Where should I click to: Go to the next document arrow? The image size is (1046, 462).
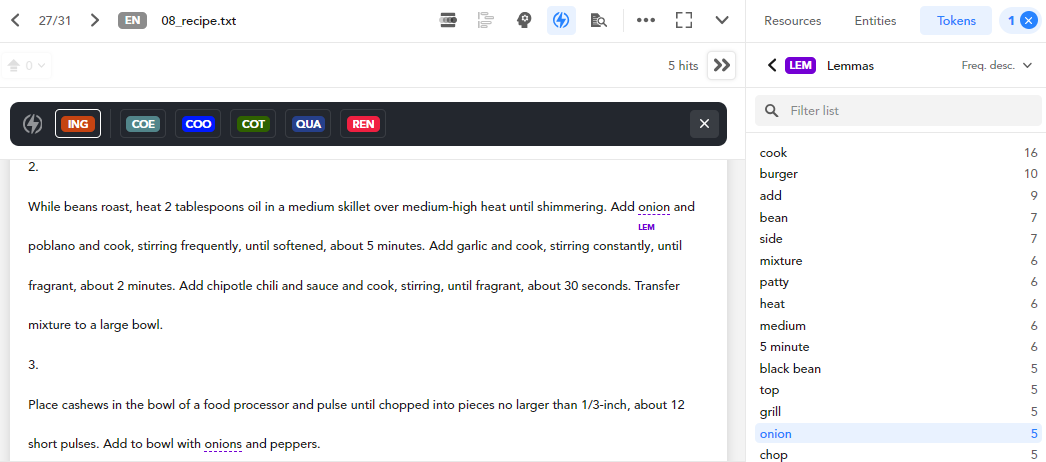click(x=94, y=20)
